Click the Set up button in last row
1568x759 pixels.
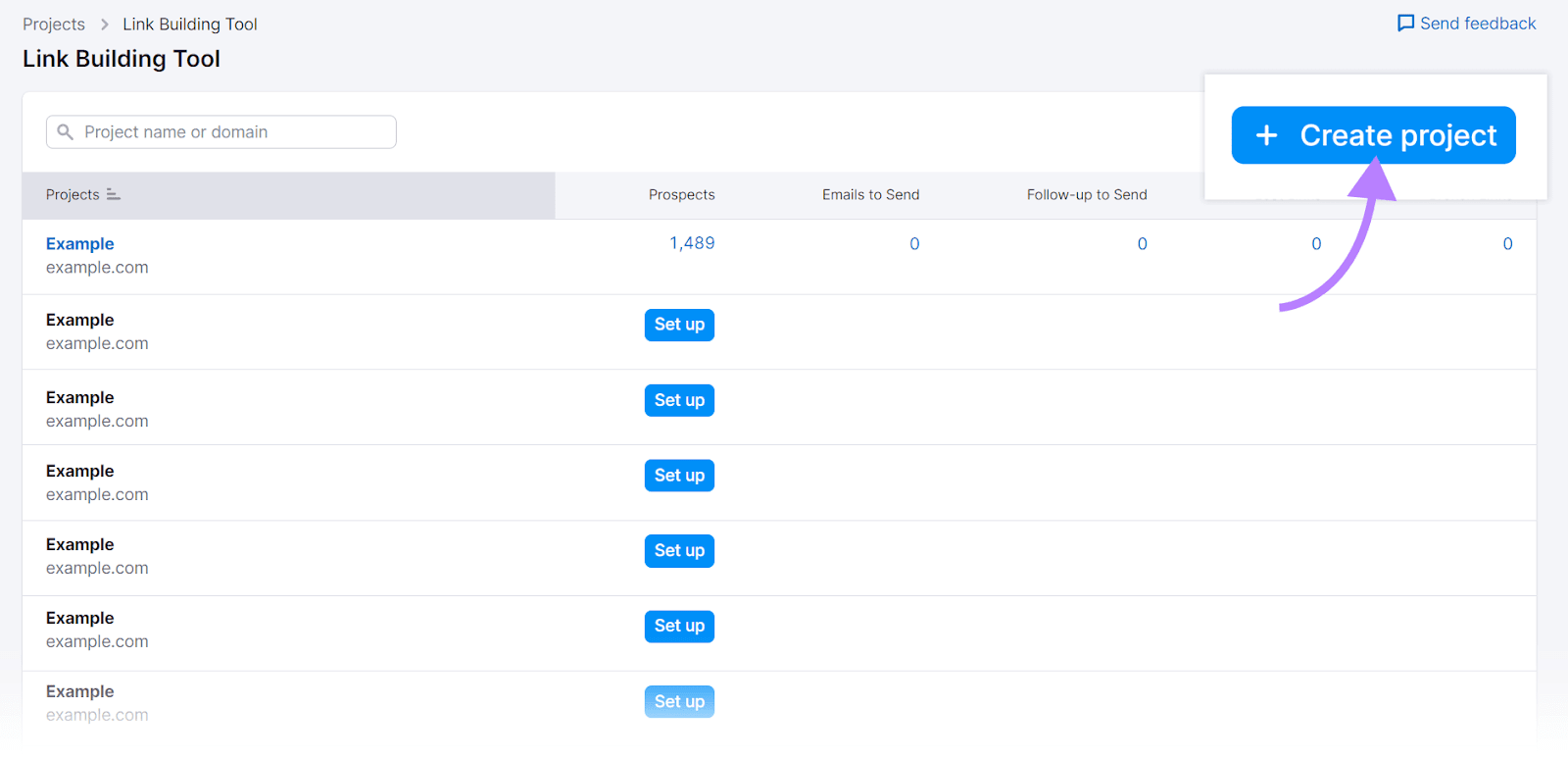[x=679, y=702]
